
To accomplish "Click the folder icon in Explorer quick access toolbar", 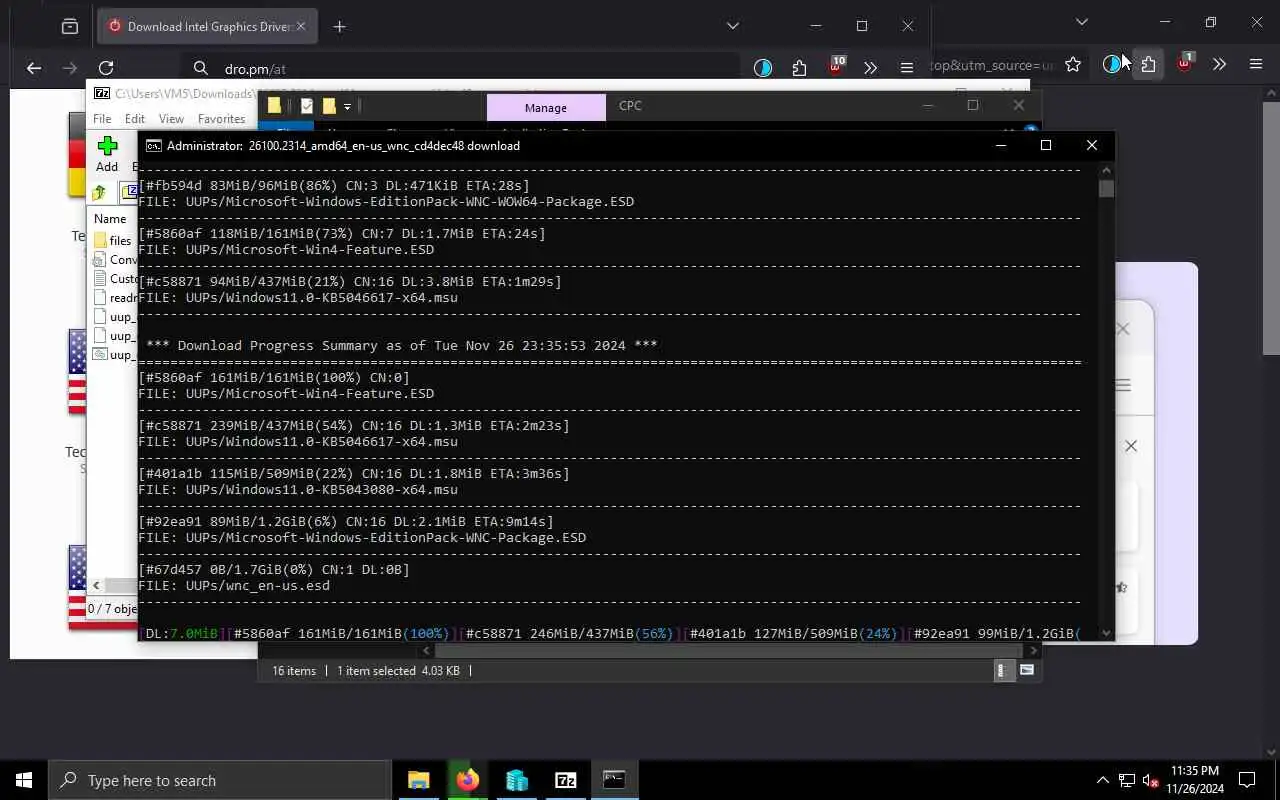I will click(x=274, y=105).
